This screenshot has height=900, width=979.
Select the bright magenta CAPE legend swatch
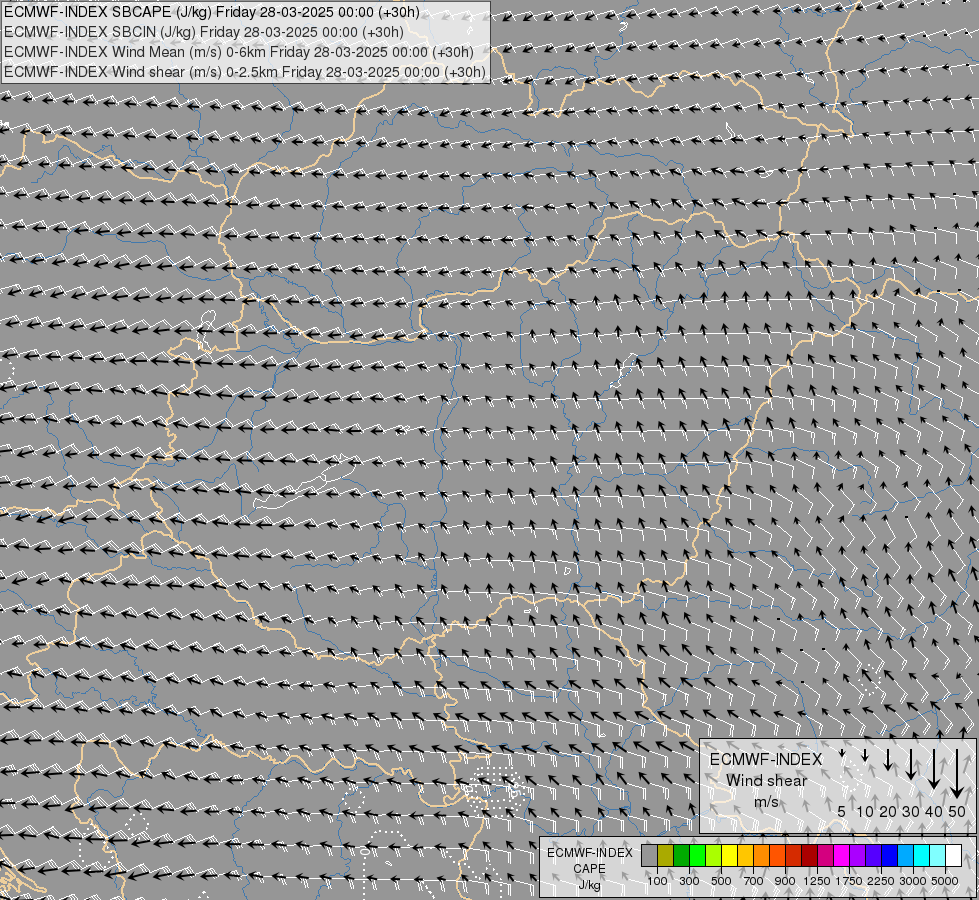coord(842,855)
